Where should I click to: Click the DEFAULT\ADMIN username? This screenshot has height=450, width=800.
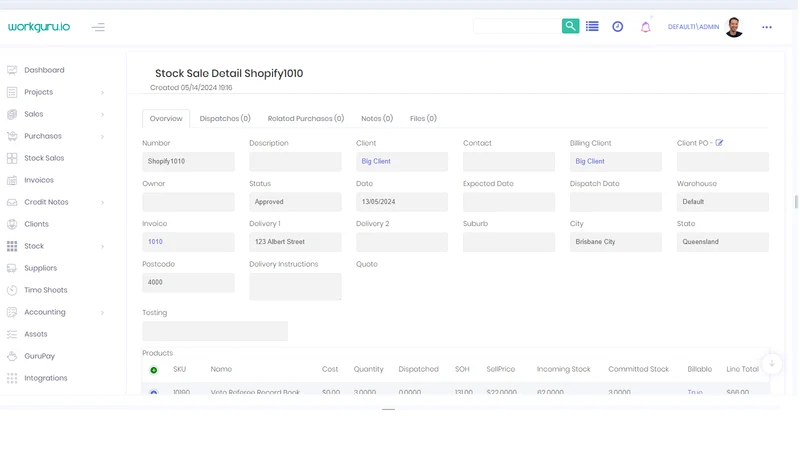pos(693,27)
